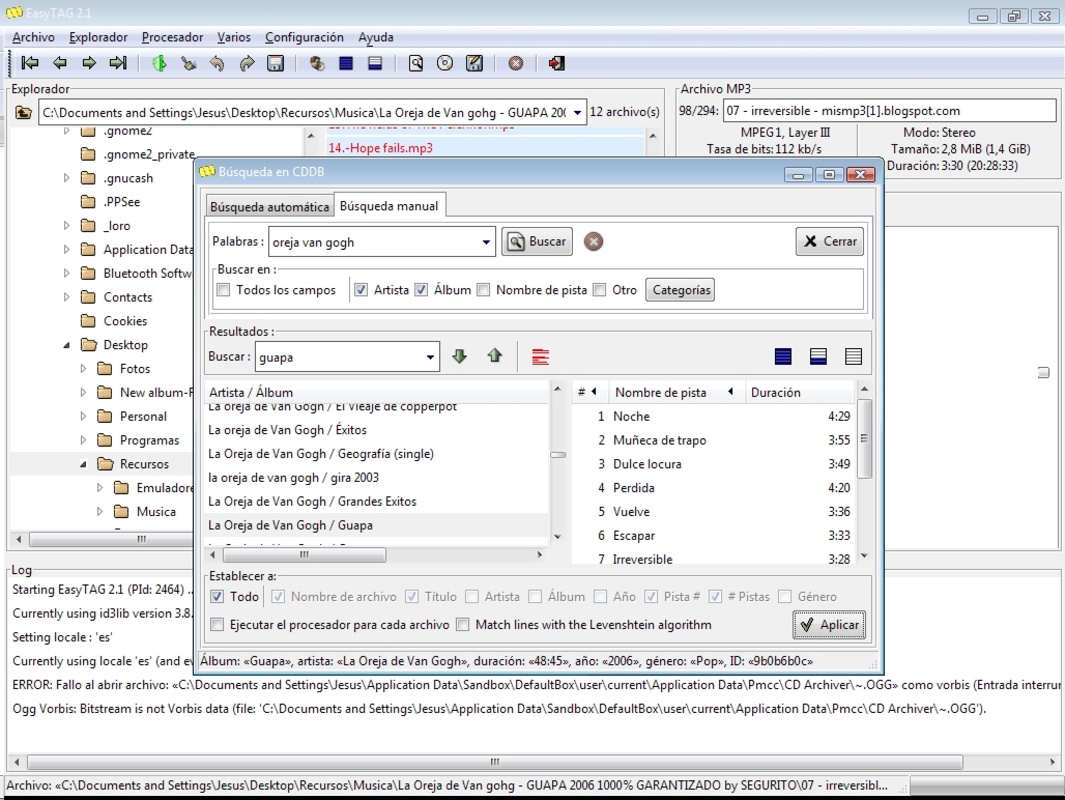This screenshot has height=800, width=1065.
Task: Search previous result with green up arrow
Action: (494, 355)
